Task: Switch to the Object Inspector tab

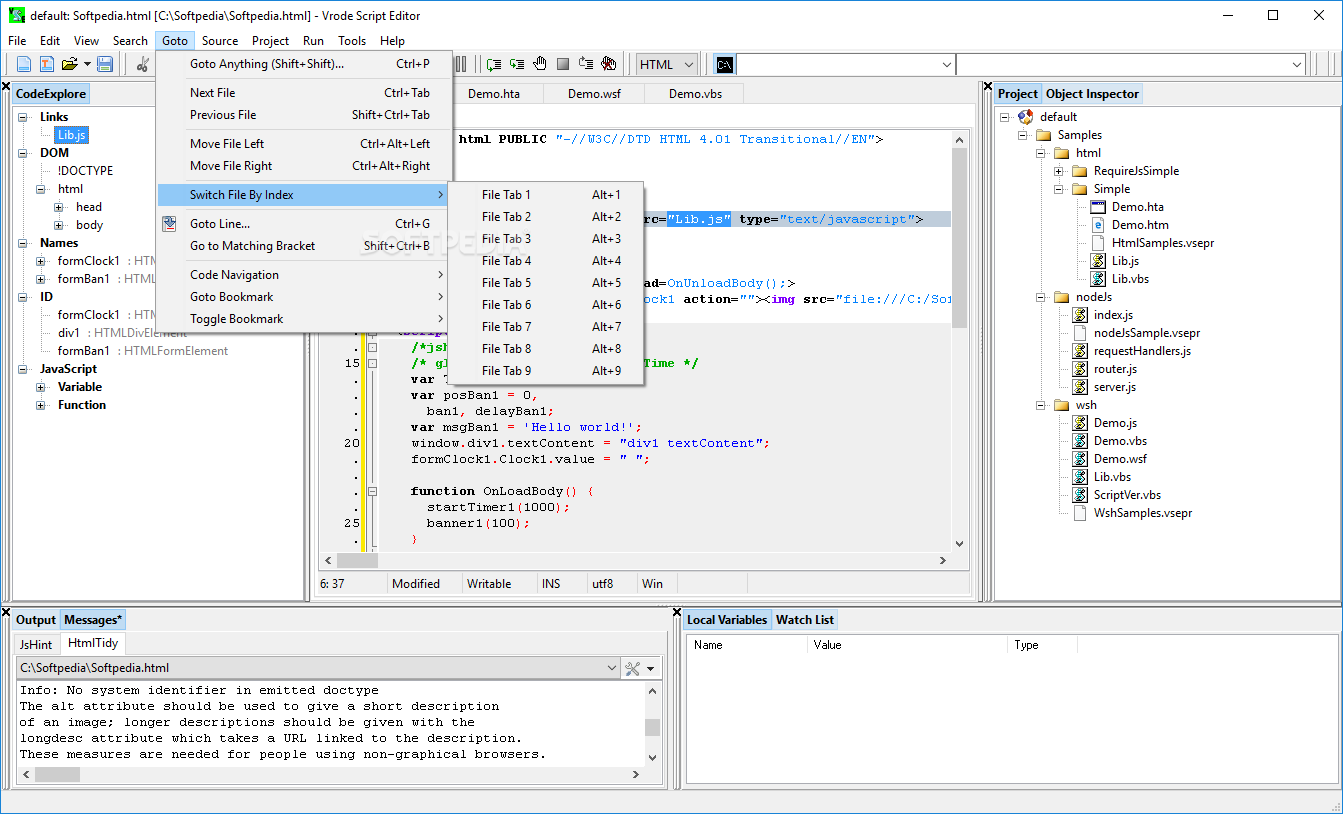Action: [1092, 94]
